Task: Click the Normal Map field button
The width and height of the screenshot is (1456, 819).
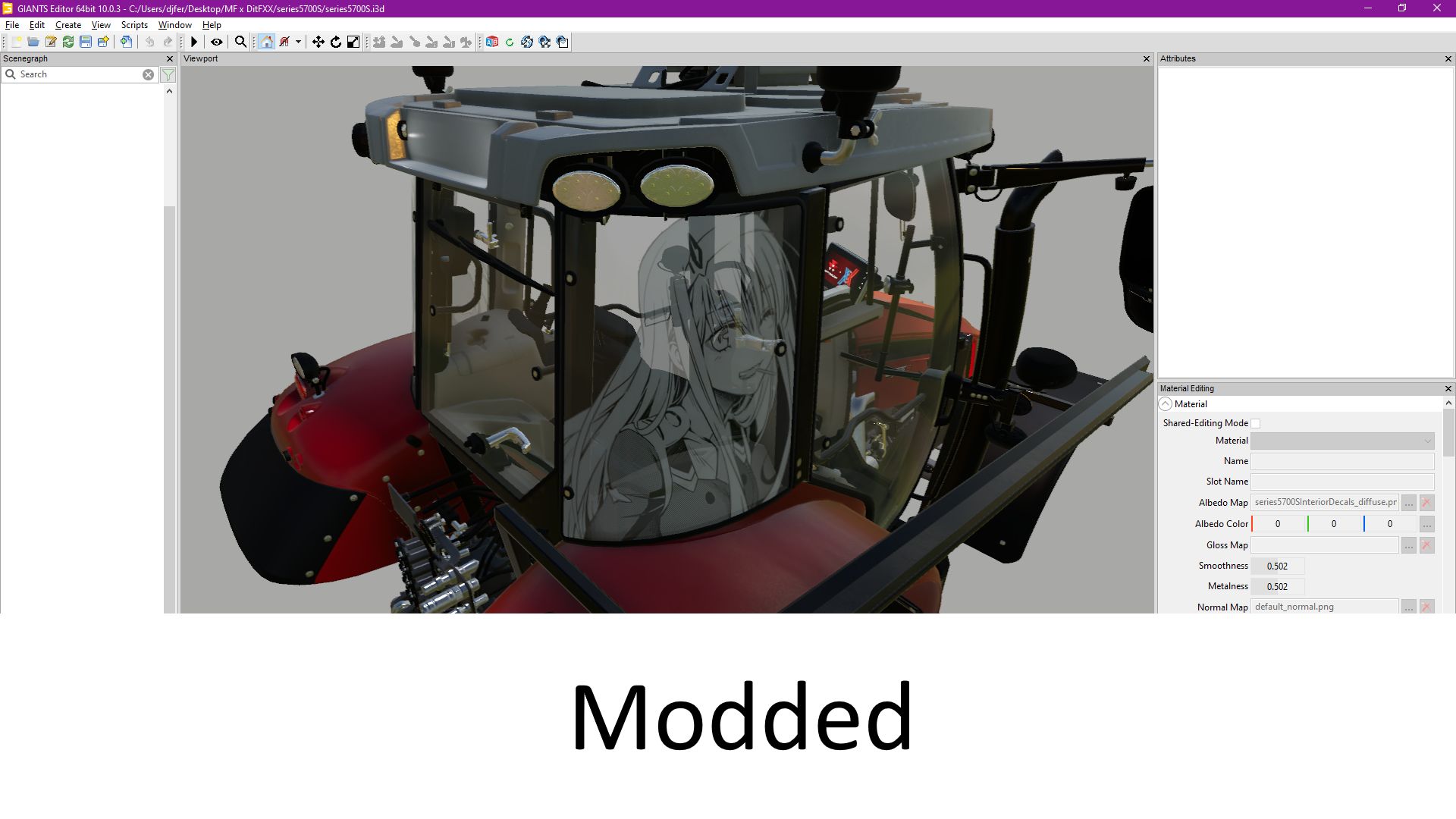Action: [1409, 606]
